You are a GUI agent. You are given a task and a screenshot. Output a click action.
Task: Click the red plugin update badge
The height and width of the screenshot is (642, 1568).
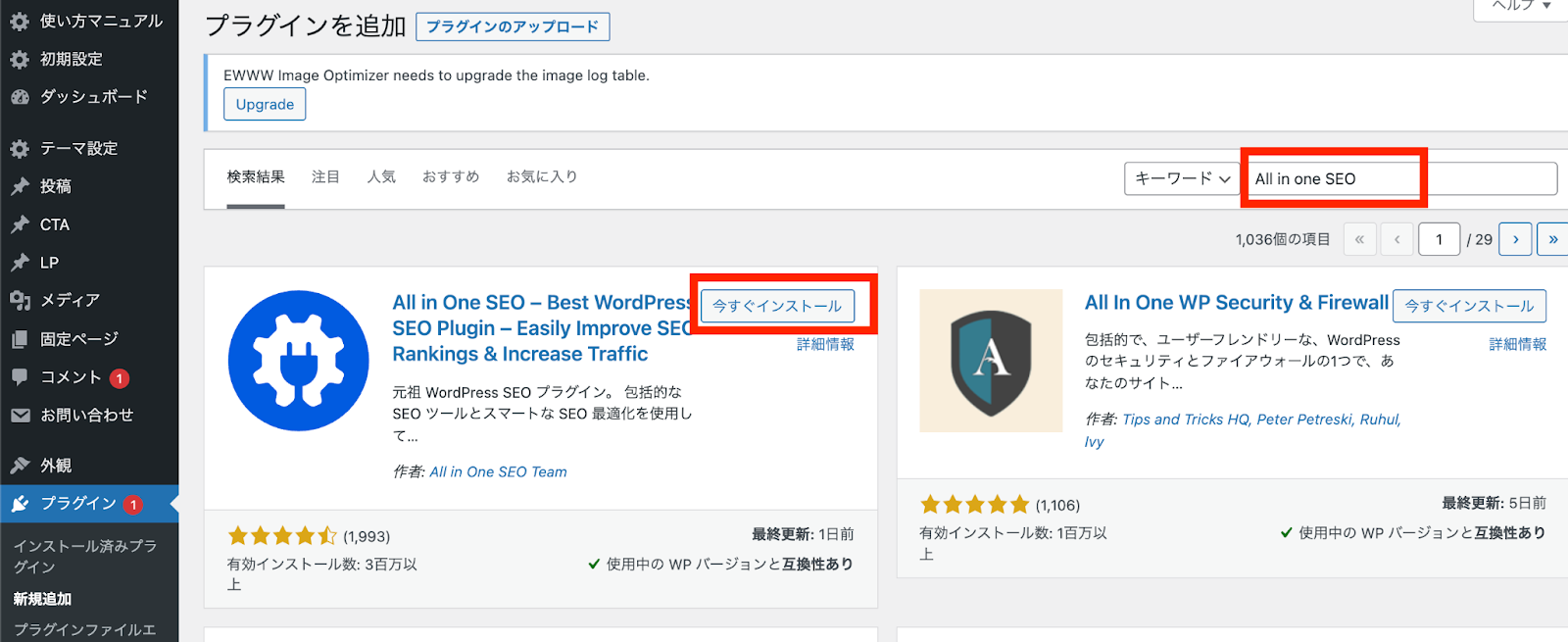(x=132, y=505)
